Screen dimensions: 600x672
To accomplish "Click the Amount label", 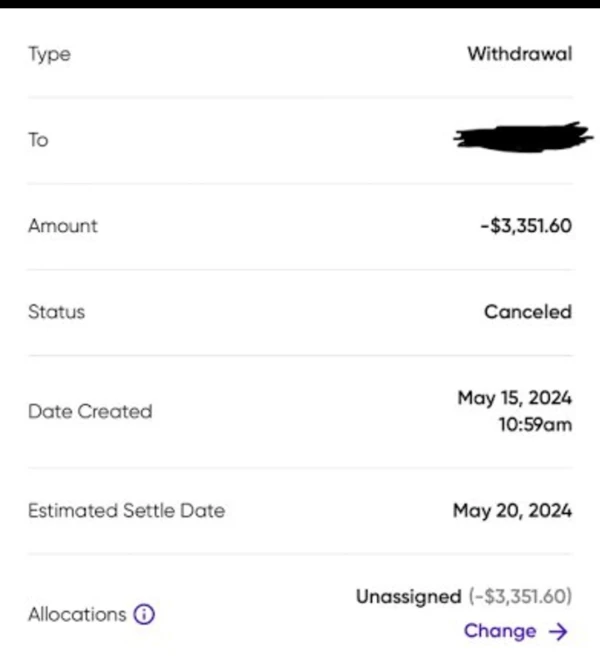I will pos(62,226).
